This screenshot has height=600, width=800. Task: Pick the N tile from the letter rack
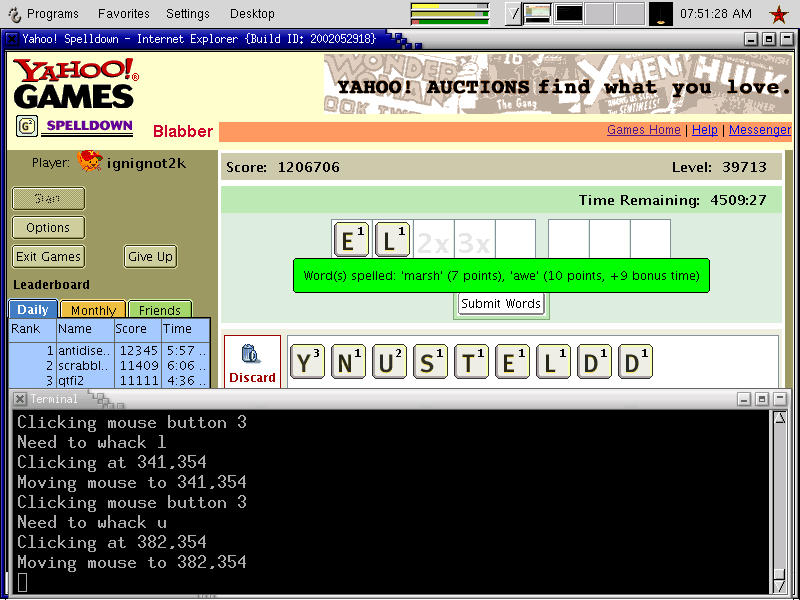pos(348,362)
